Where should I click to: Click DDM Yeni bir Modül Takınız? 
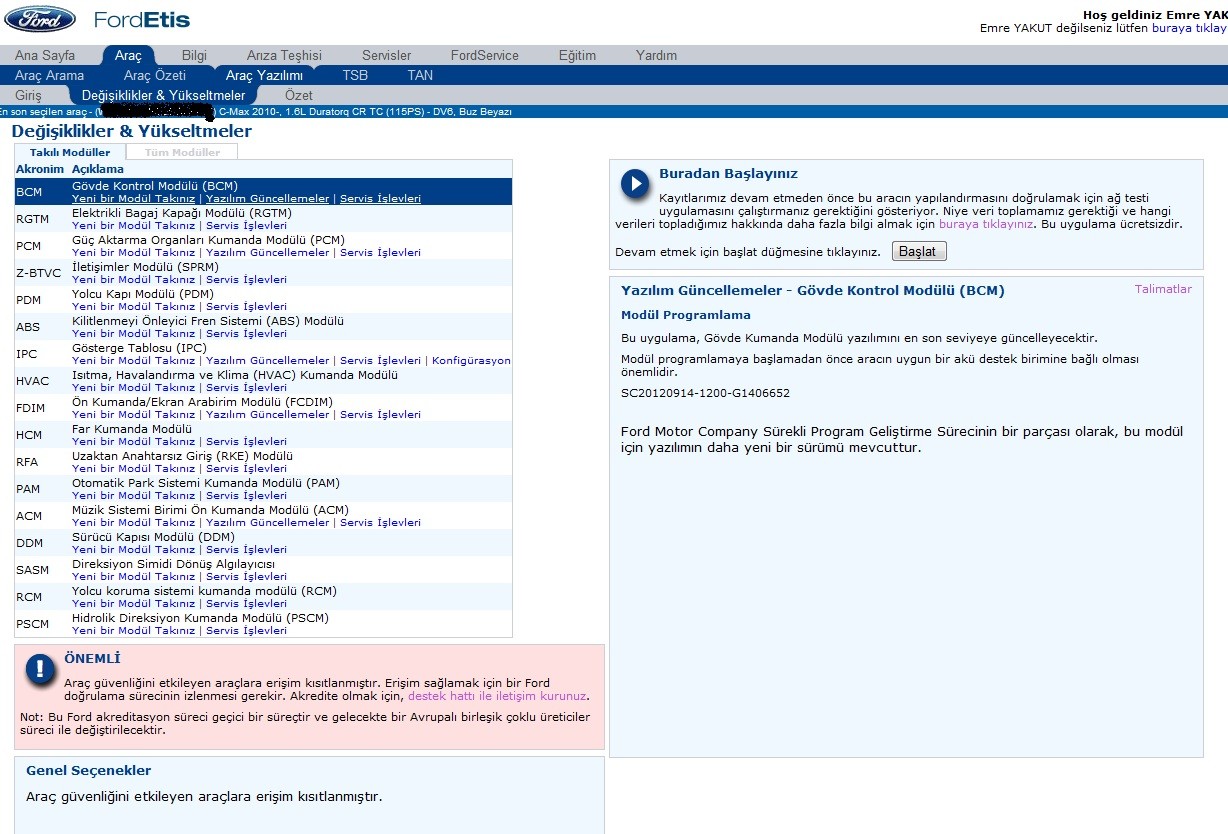(133, 550)
